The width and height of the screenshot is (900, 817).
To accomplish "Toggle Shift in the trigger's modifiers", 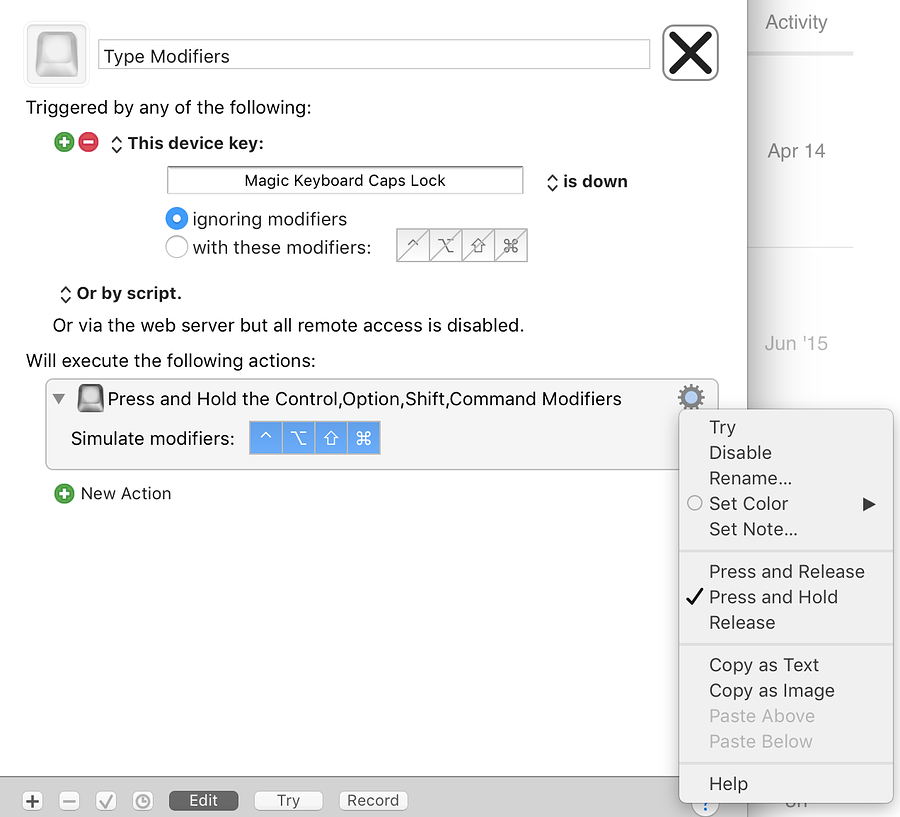I will tap(478, 245).
